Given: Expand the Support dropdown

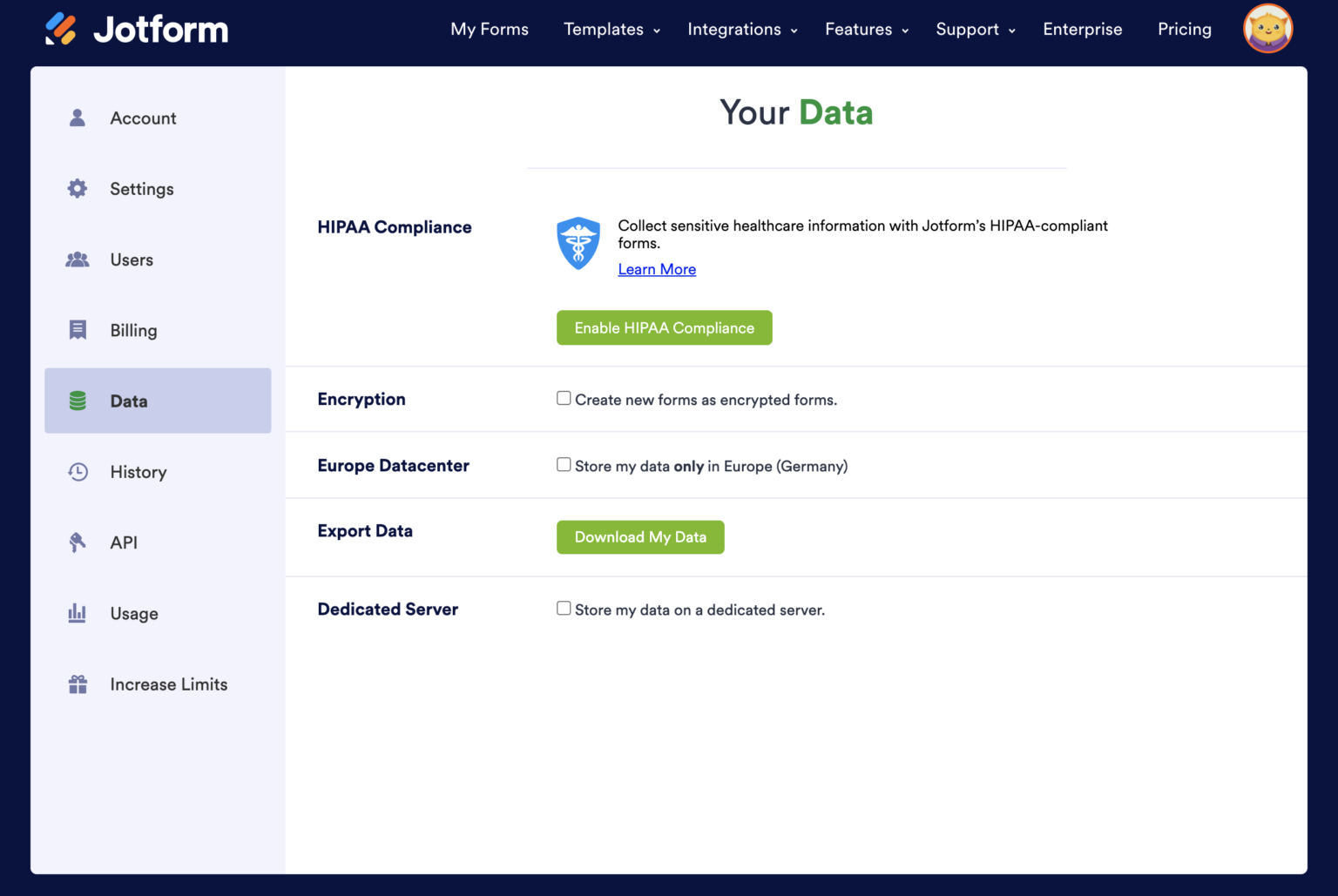Looking at the screenshot, I should (967, 29).
